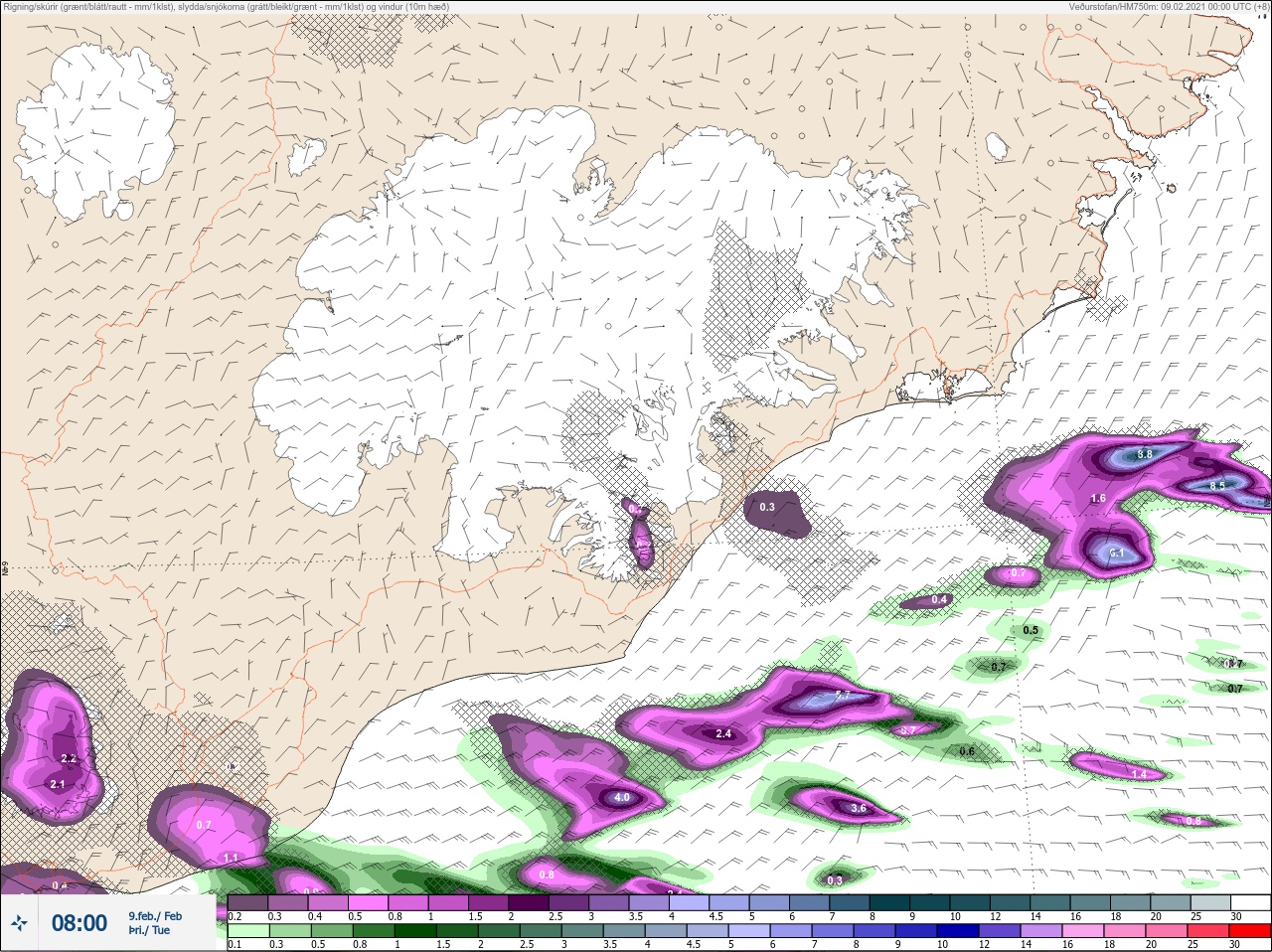This screenshot has height=952, width=1272.
Task: Click the 08:00 forecast time display
Action: (79, 923)
